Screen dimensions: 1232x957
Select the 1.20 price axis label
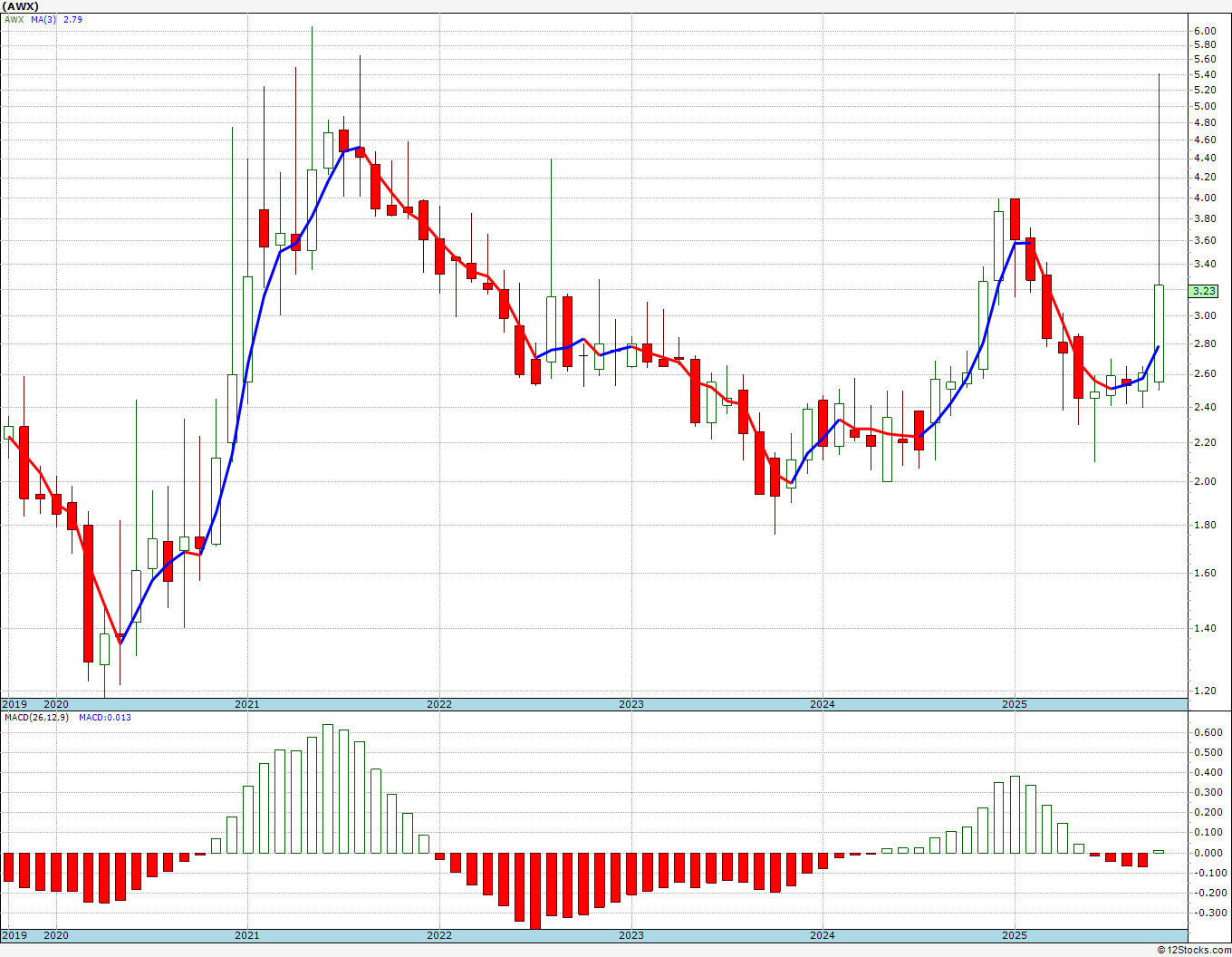tap(1204, 691)
